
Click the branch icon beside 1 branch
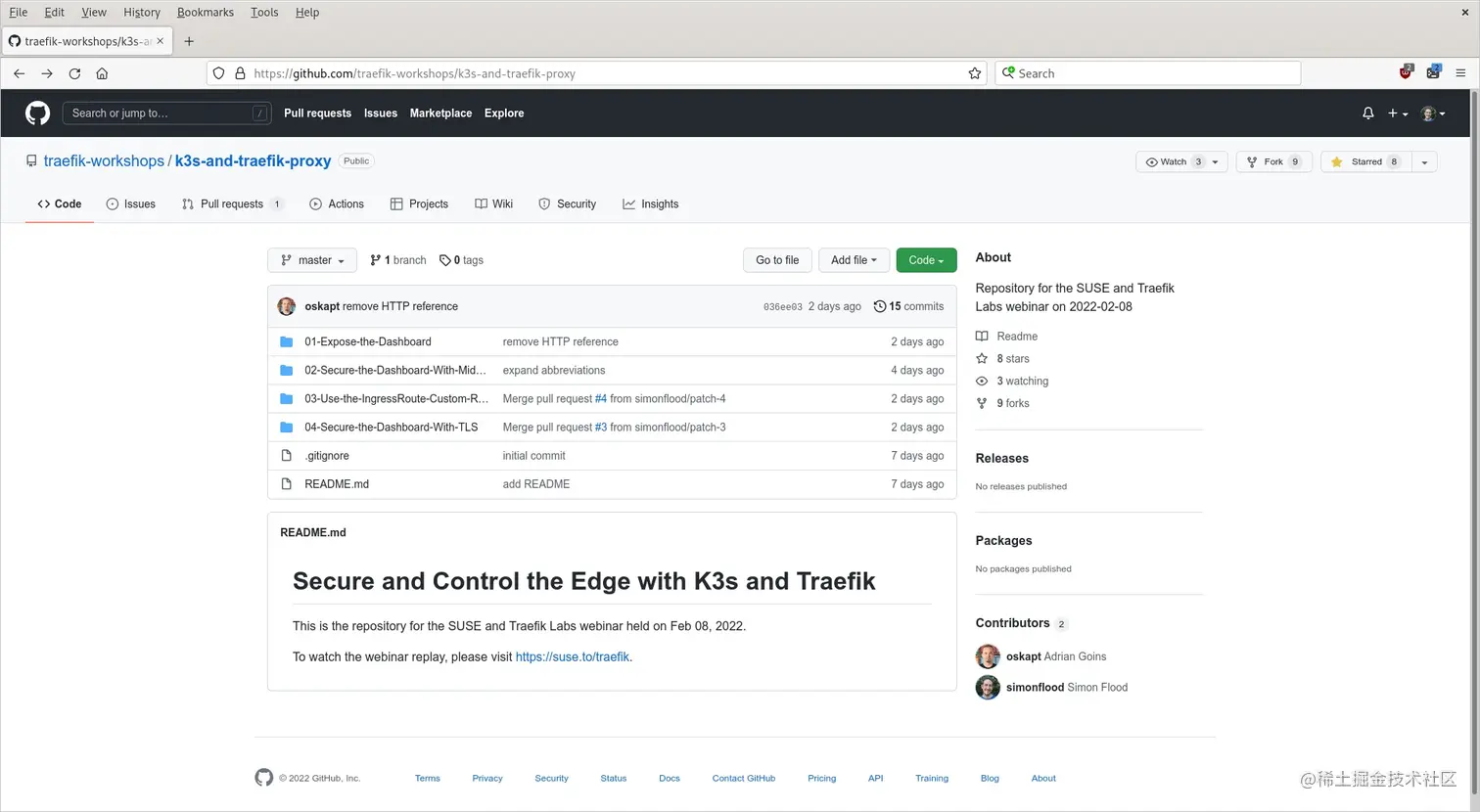[375, 260]
